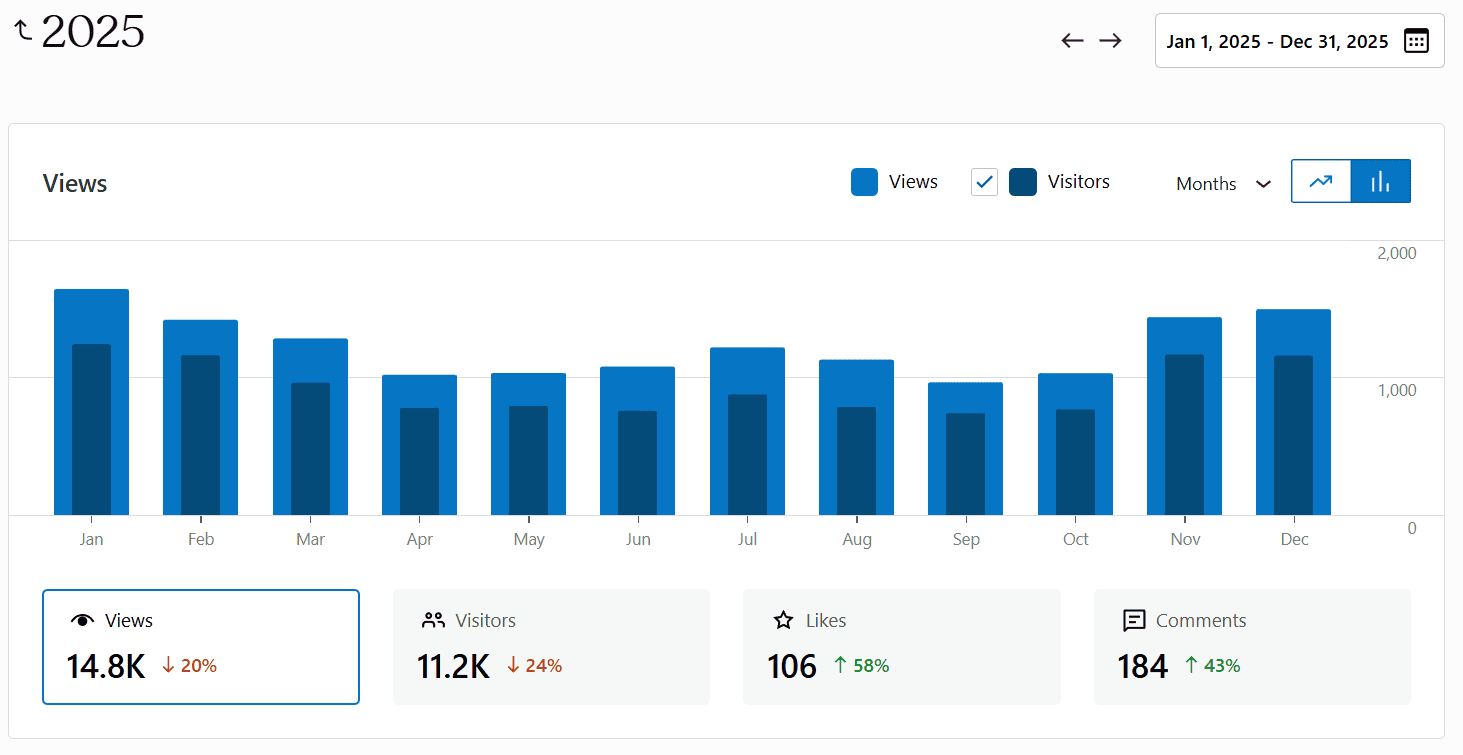Open the Visitors stats card
The image size is (1463, 755).
click(x=551, y=645)
